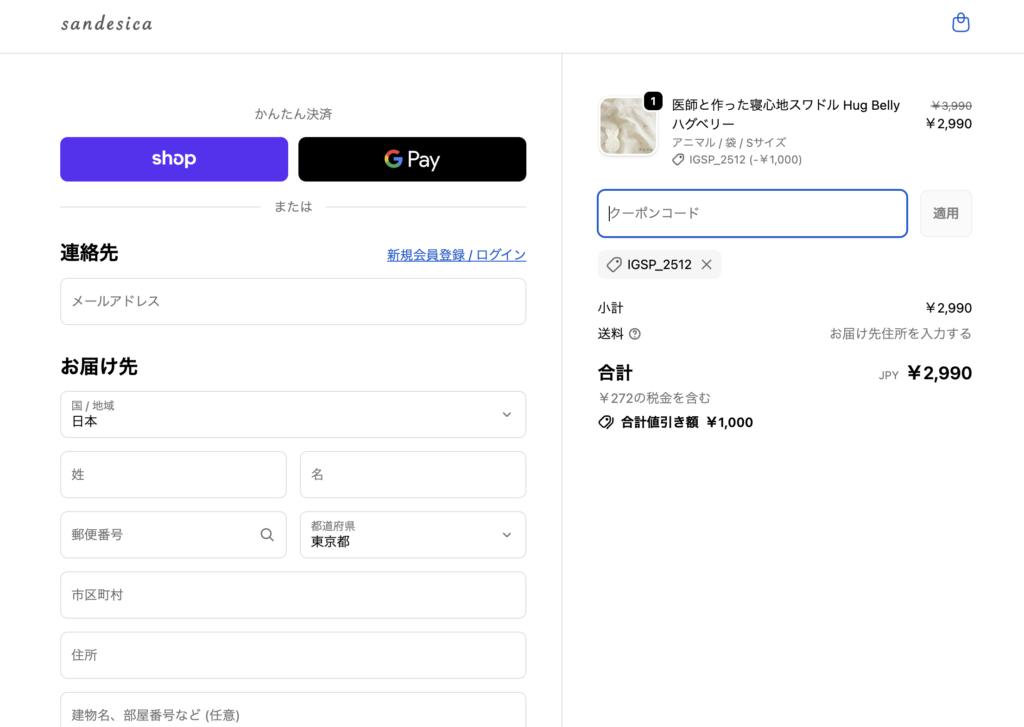
Task: Click the Hug Belly product thumbnail
Action: [x=628, y=127]
